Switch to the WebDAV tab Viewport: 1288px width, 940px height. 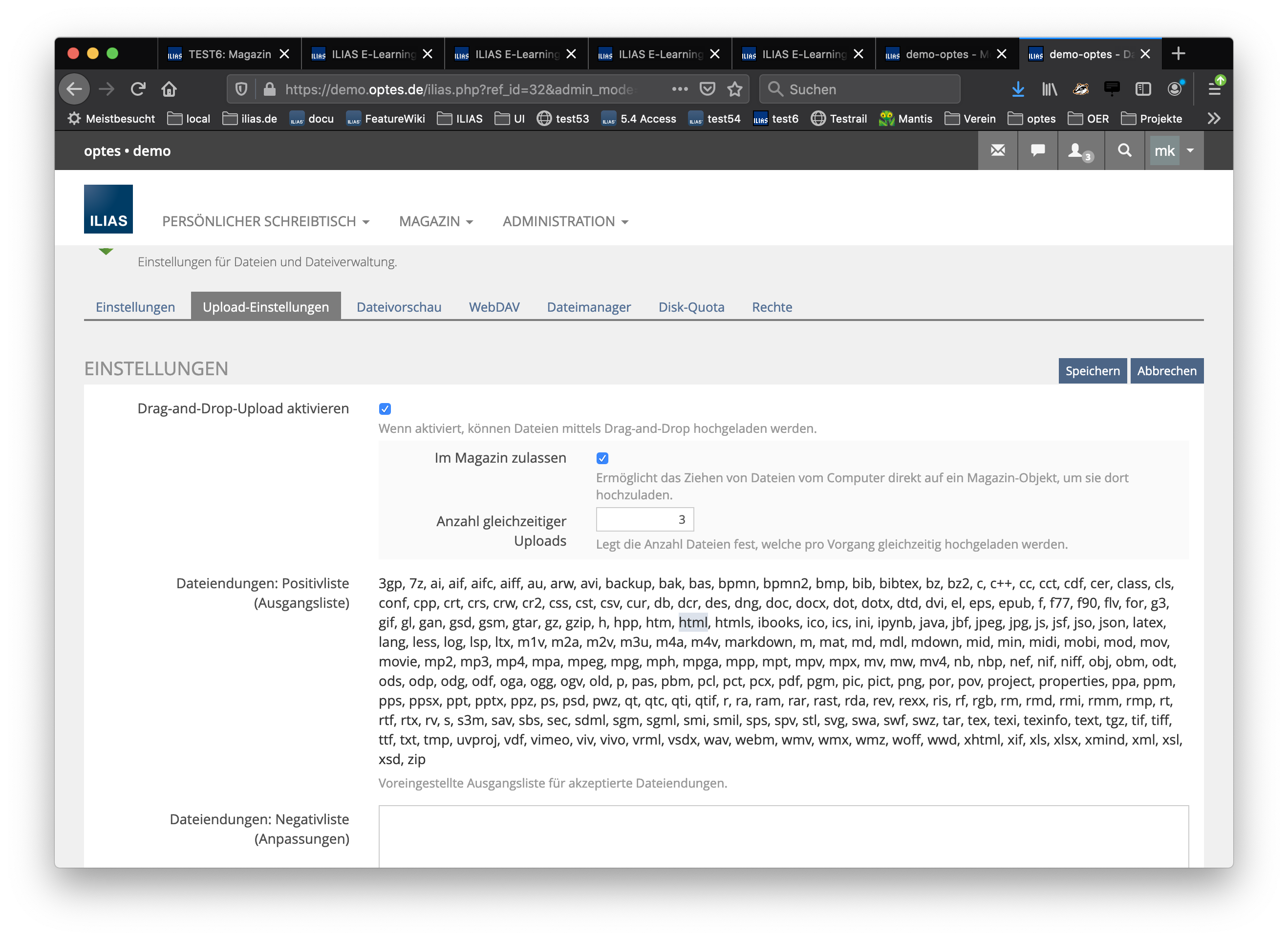[494, 307]
